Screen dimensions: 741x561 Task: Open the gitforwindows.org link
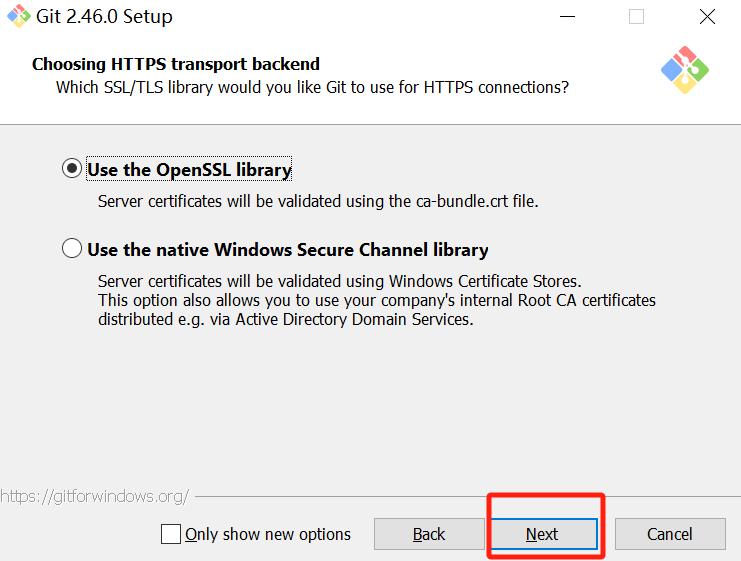[94, 496]
